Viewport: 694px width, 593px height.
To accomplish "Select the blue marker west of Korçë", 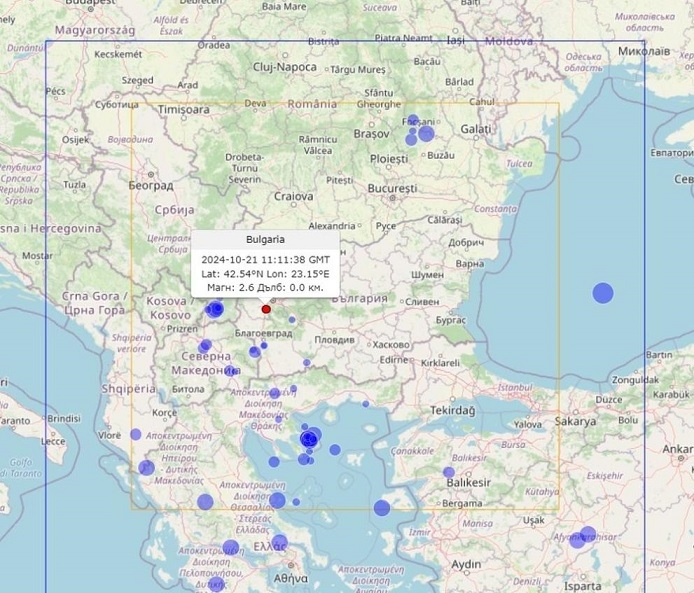I will pyautogui.click(x=136, y=434).
